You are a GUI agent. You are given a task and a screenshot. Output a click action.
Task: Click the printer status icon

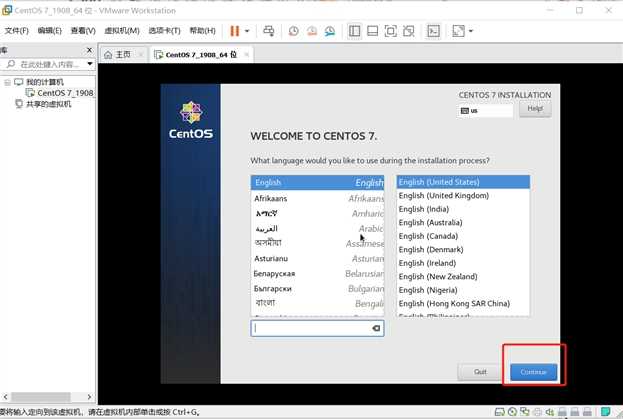537,412
